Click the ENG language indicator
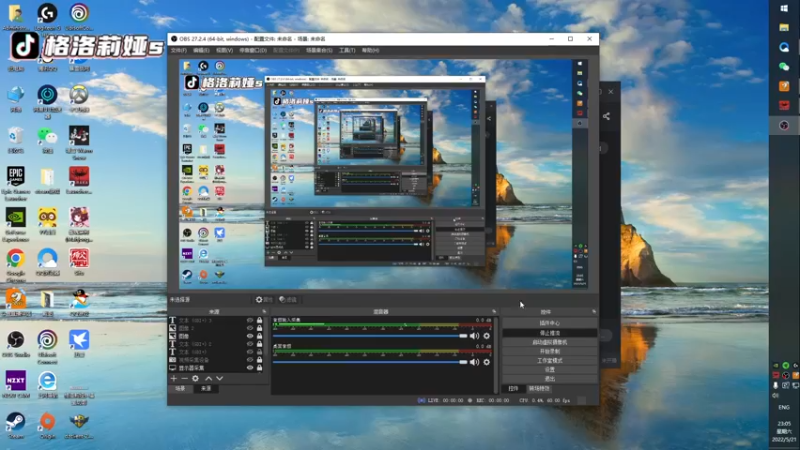Screen dimensions: 800x450 [x=784, y=407]
